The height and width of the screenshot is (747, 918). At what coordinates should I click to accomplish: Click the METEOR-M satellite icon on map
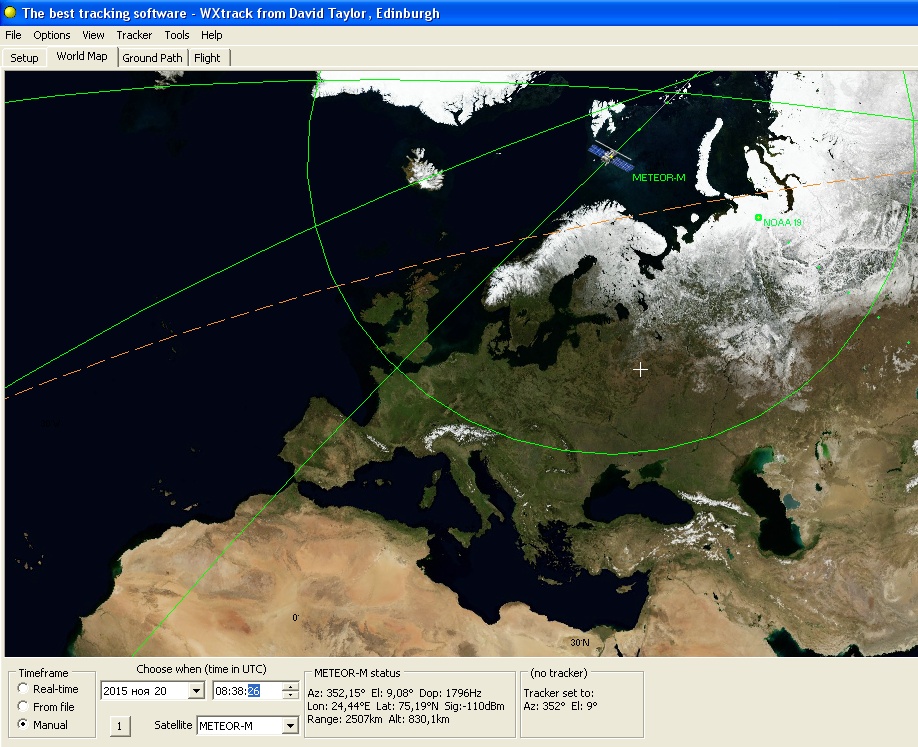pyautogui.click(x=610, y=156)
